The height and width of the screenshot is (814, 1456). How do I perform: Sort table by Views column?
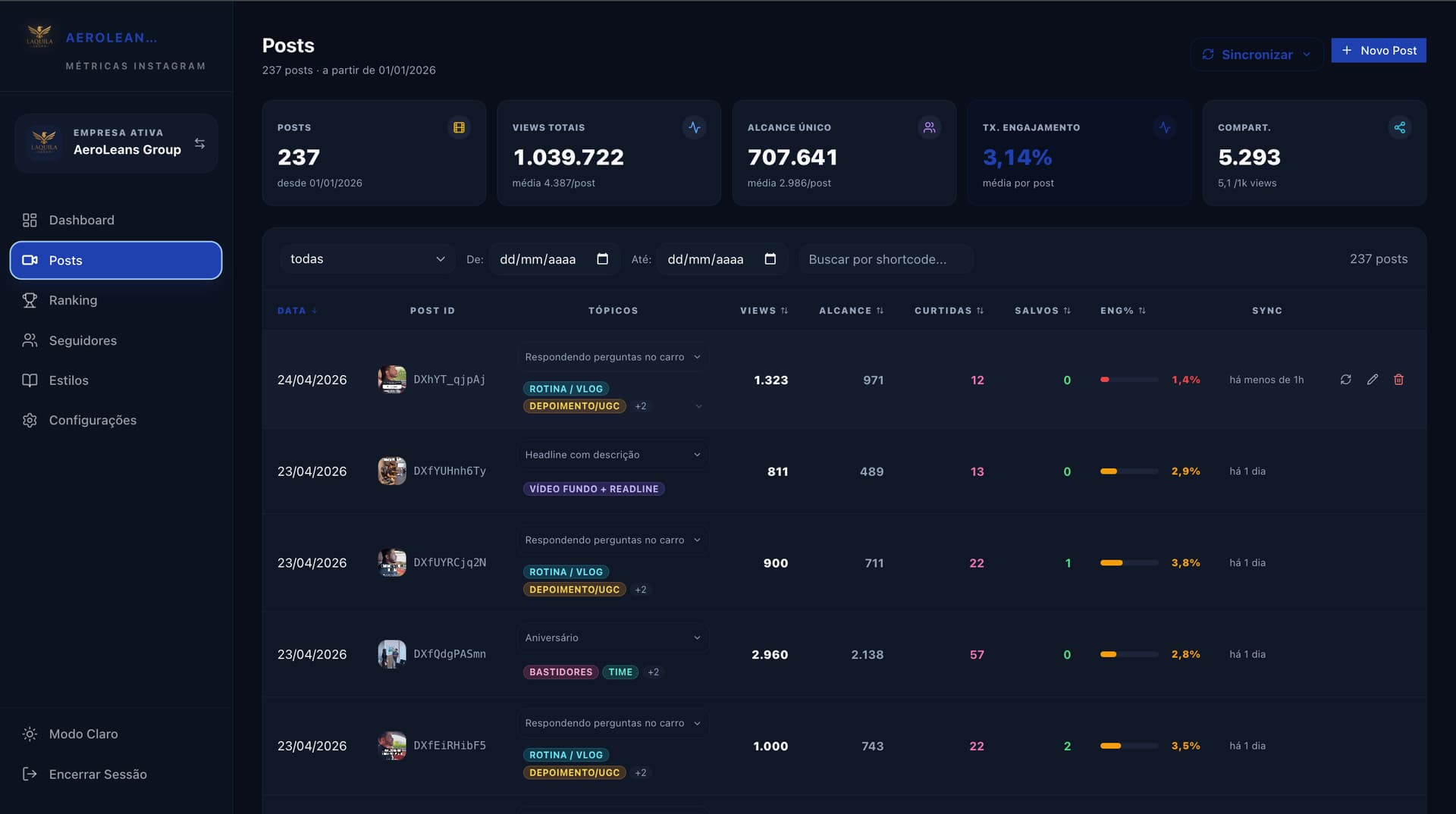764,311
